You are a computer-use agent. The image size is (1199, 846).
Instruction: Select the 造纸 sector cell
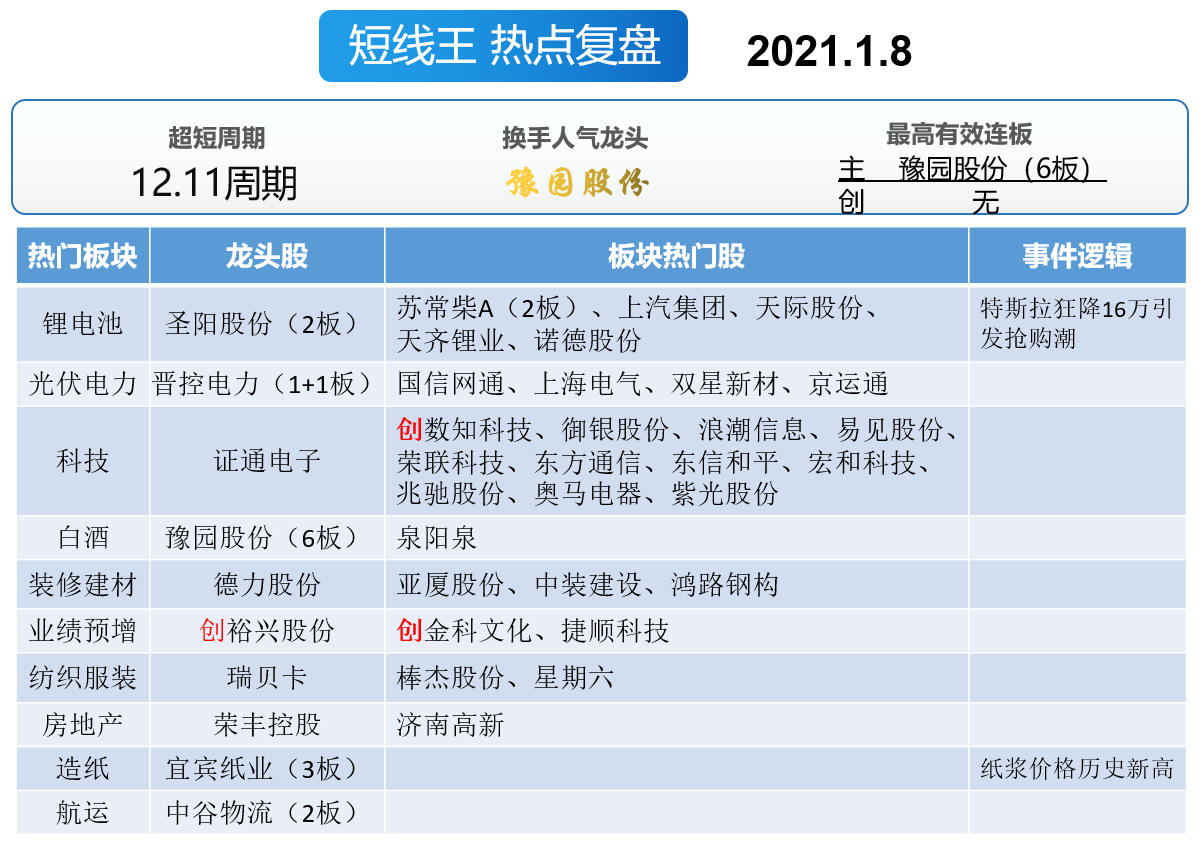coord(83,769)
